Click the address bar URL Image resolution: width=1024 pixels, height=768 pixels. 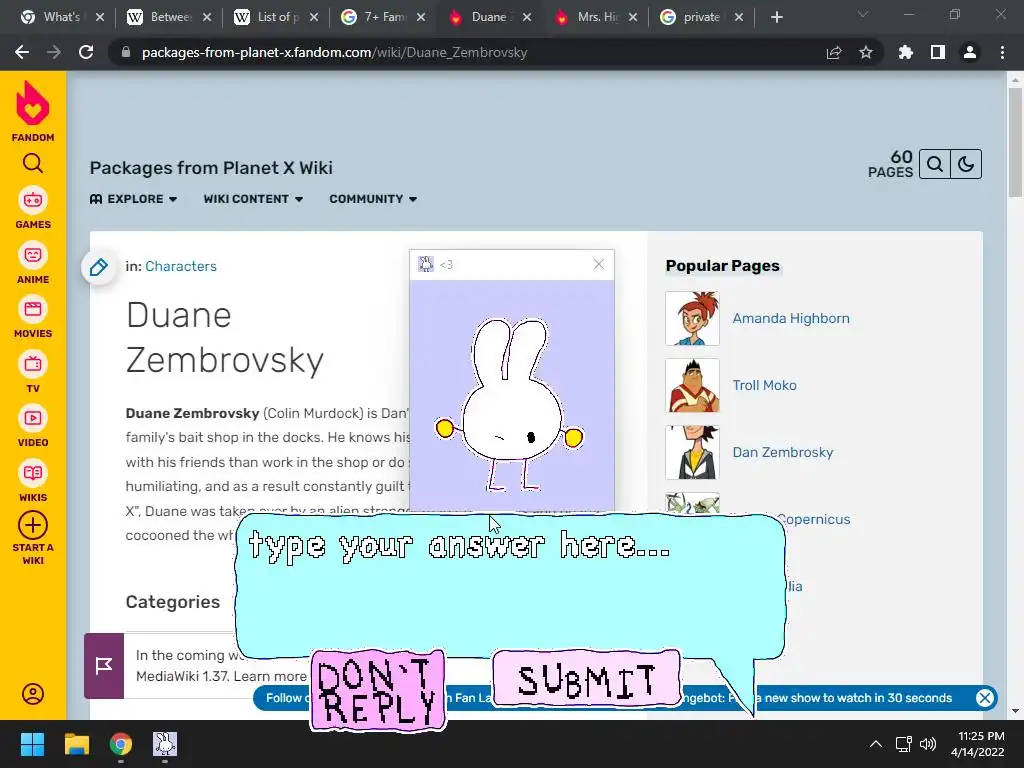pyautogui.click(x=334, y=52)
